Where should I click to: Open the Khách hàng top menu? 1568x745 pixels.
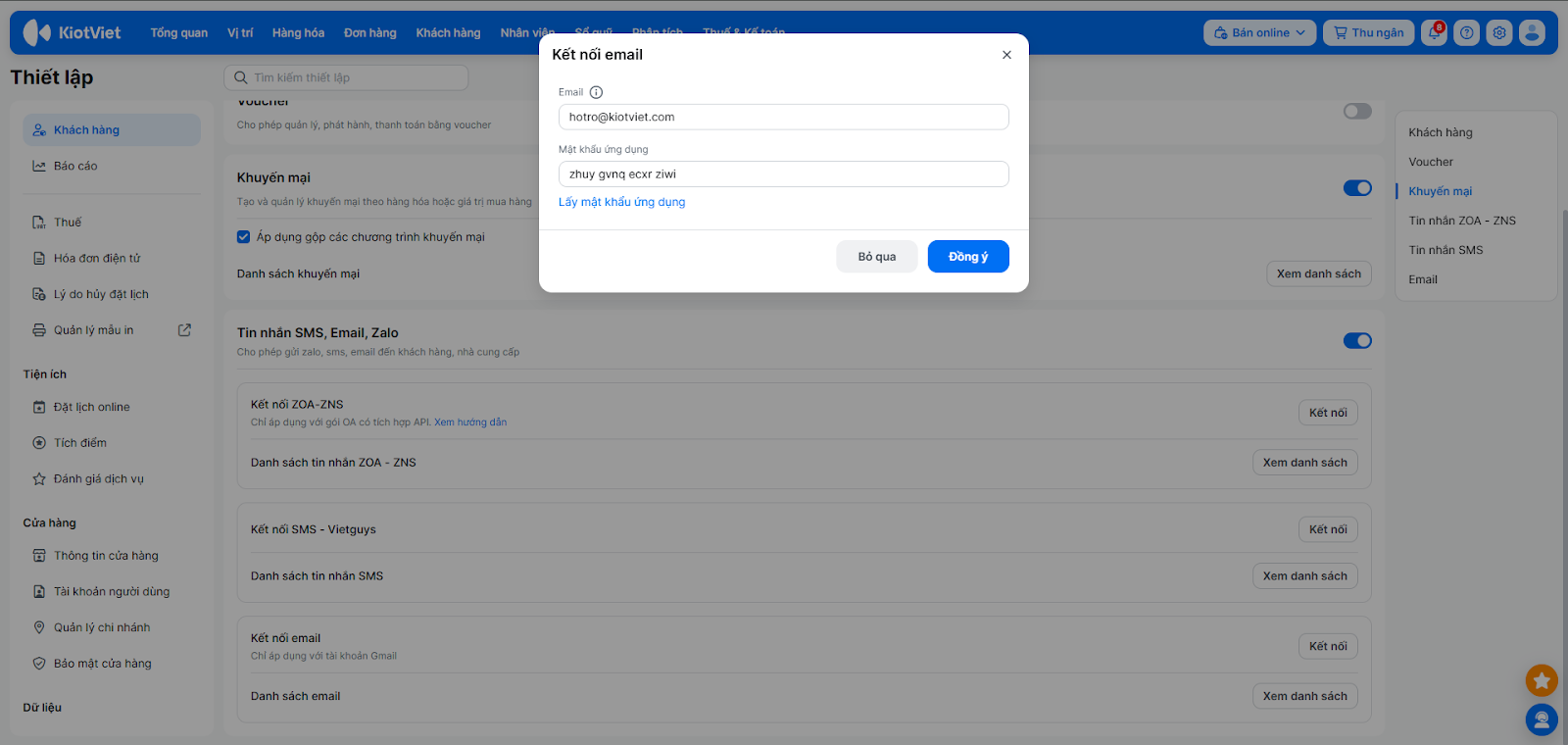448,33
